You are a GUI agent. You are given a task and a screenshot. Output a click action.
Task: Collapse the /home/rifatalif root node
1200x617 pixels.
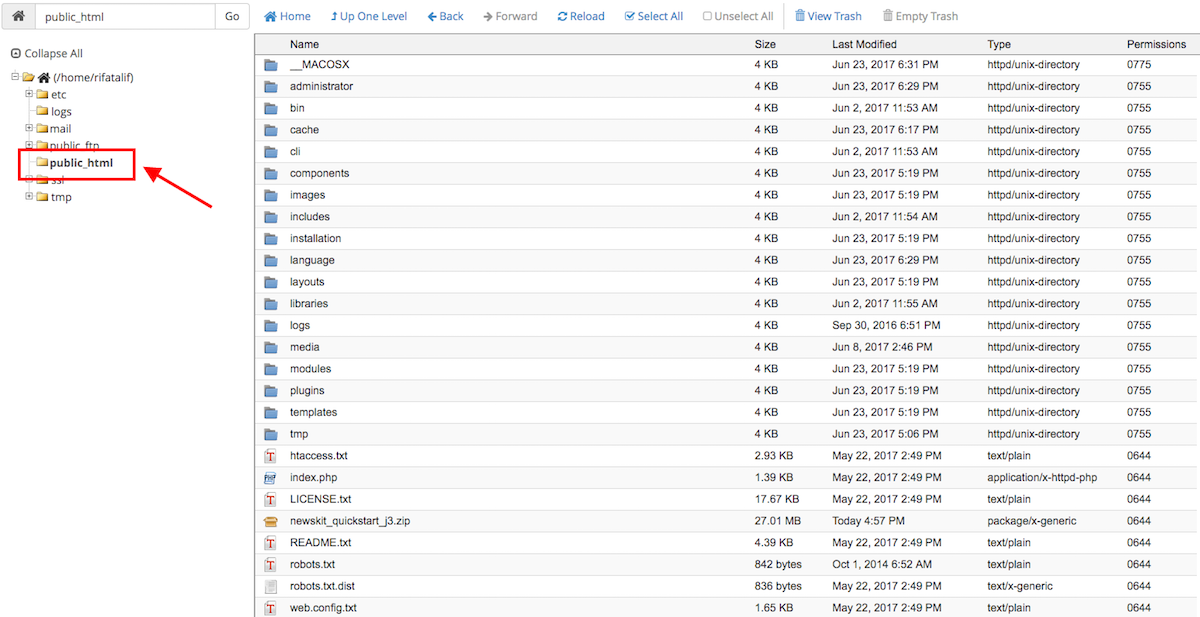tap(15, 77)
